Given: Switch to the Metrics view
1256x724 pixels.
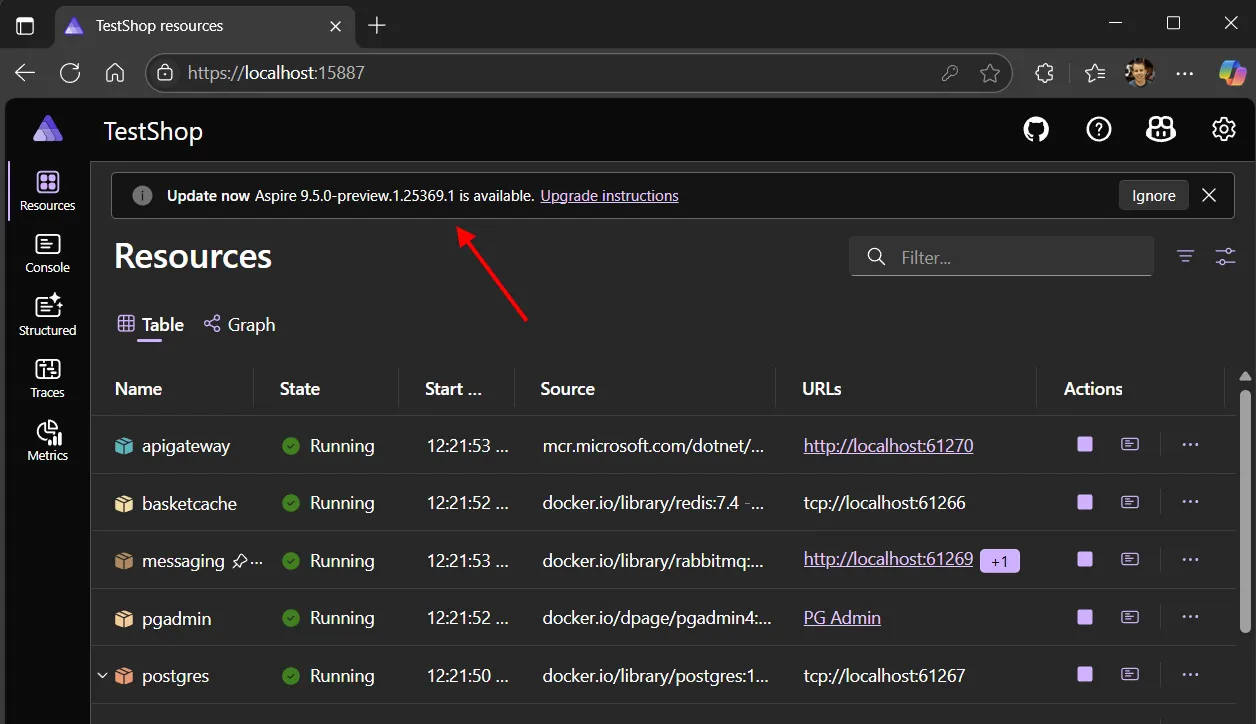Looking at the screenshot, I should pos(46,440).
